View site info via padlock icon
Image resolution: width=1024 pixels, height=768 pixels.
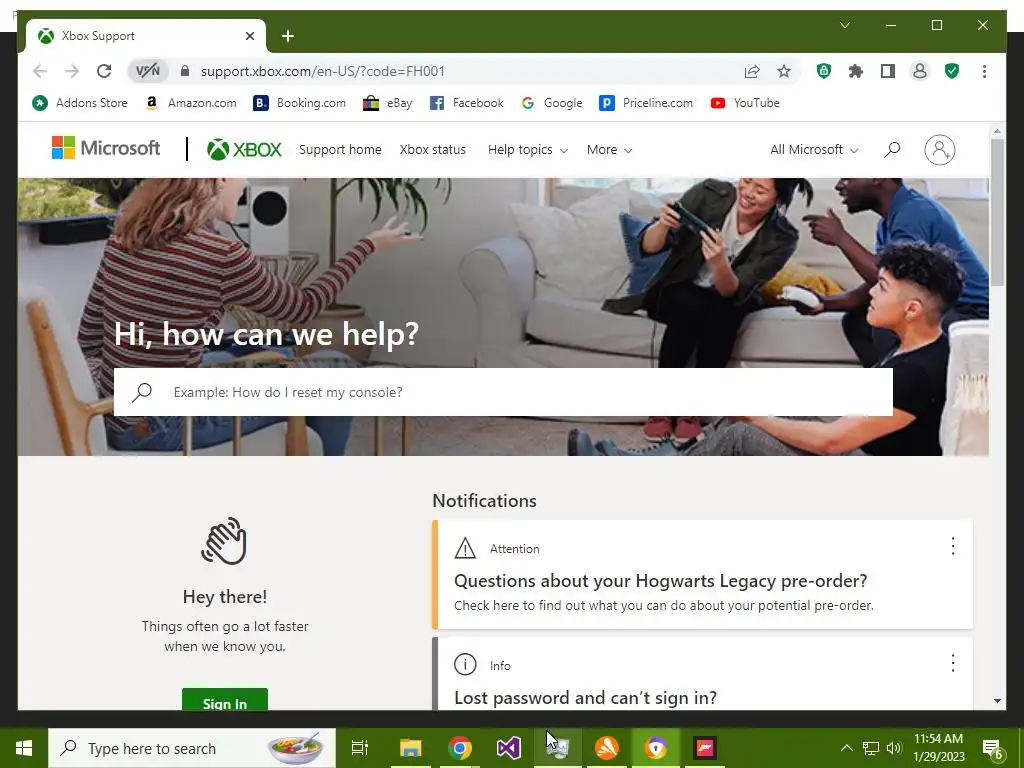pos(185,71)
